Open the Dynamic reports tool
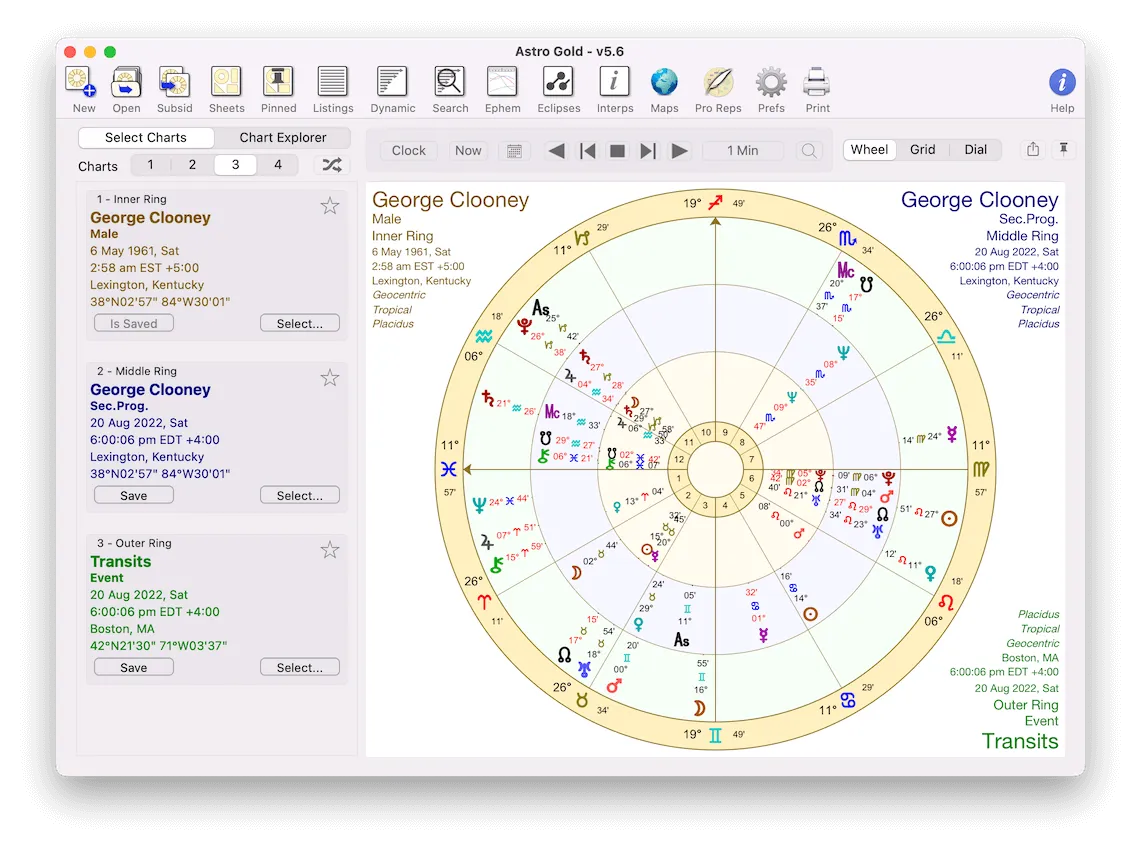 (x=392, y=88)
